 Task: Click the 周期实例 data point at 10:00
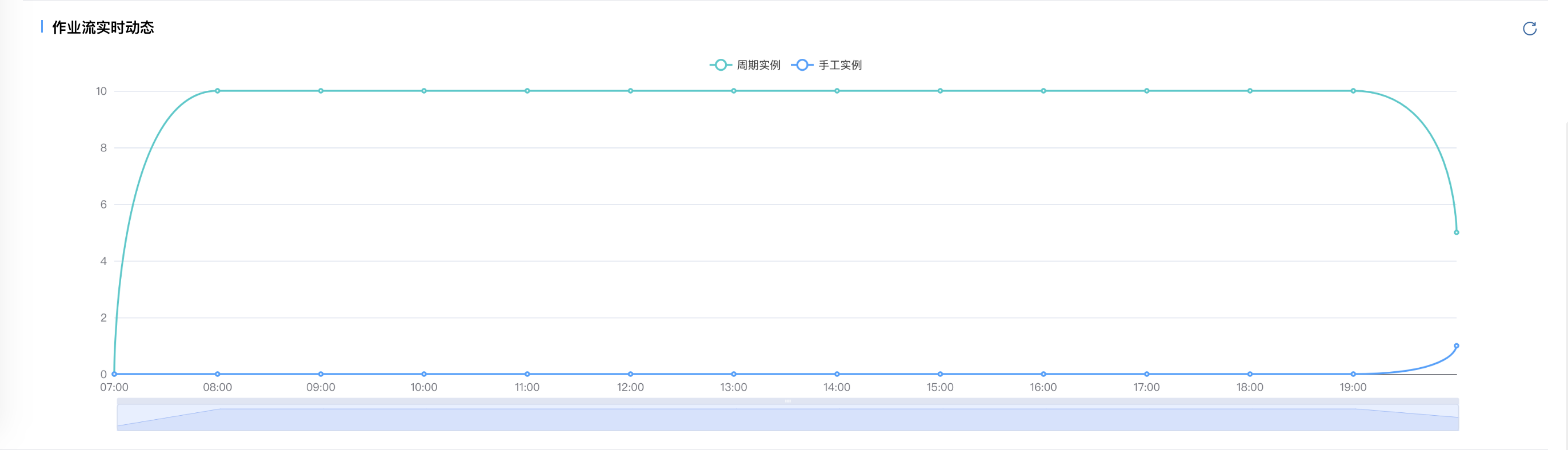click(423, 91)
